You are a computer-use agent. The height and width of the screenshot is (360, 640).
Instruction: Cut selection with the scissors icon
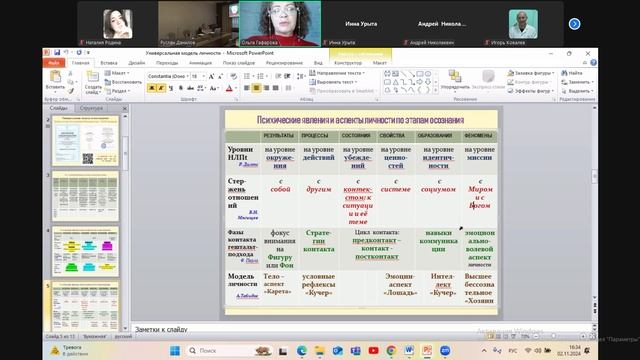click(x=70, y=73)
